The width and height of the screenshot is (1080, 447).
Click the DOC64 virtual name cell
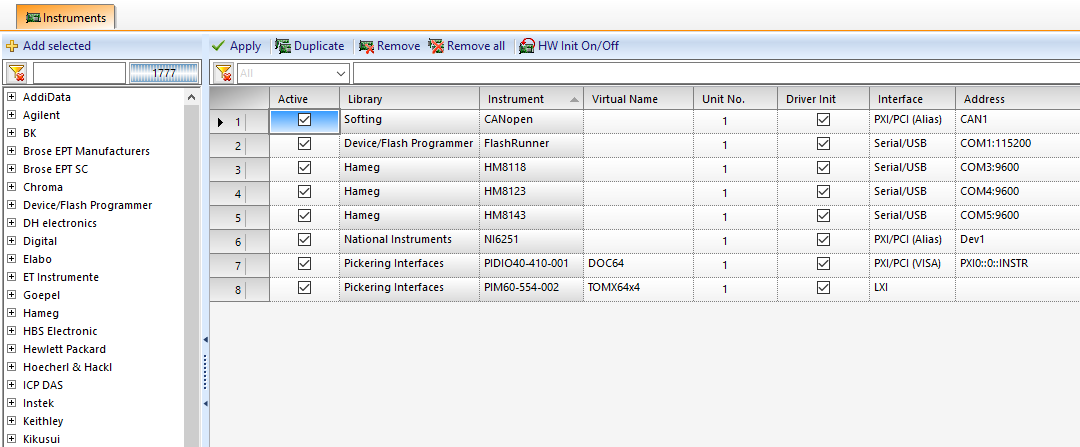point(638,264)
